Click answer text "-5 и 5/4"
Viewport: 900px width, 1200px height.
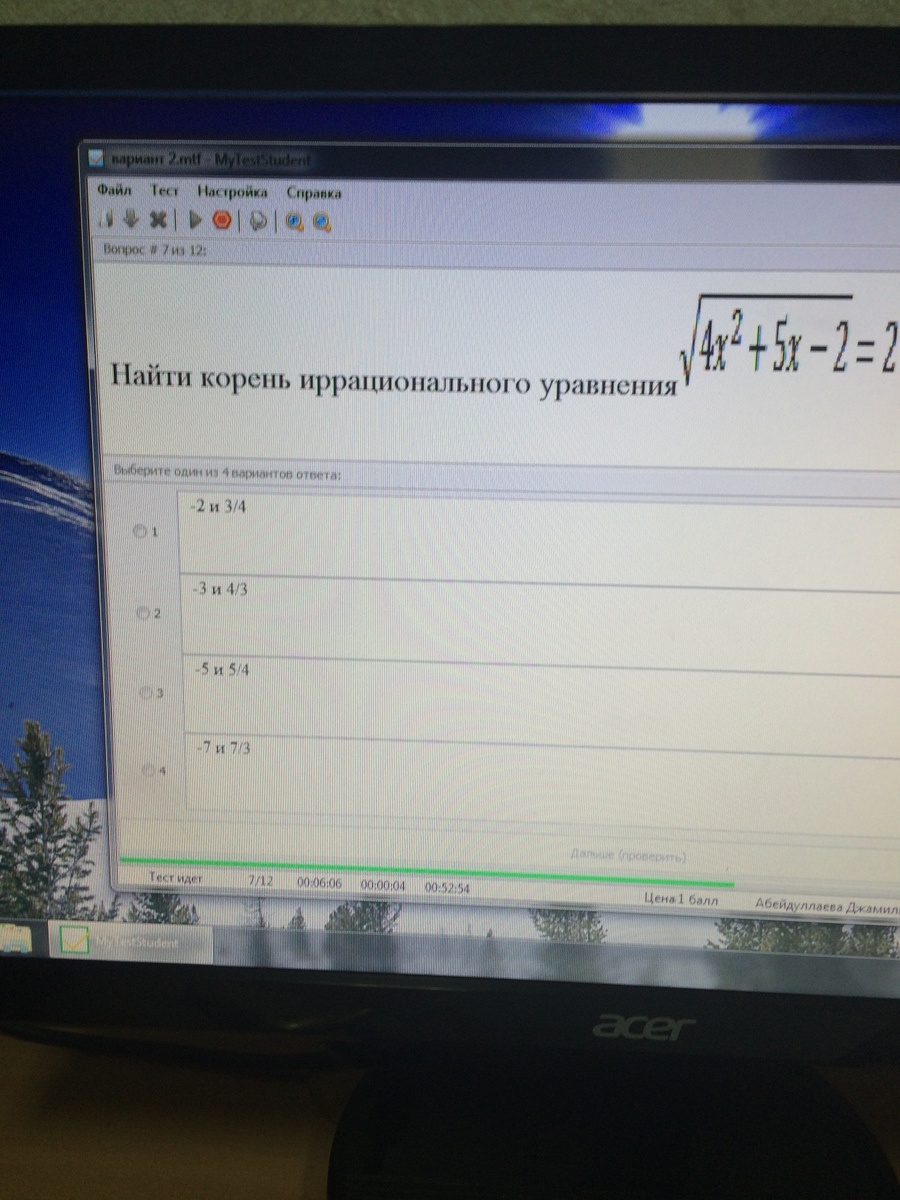coord(224,669)
